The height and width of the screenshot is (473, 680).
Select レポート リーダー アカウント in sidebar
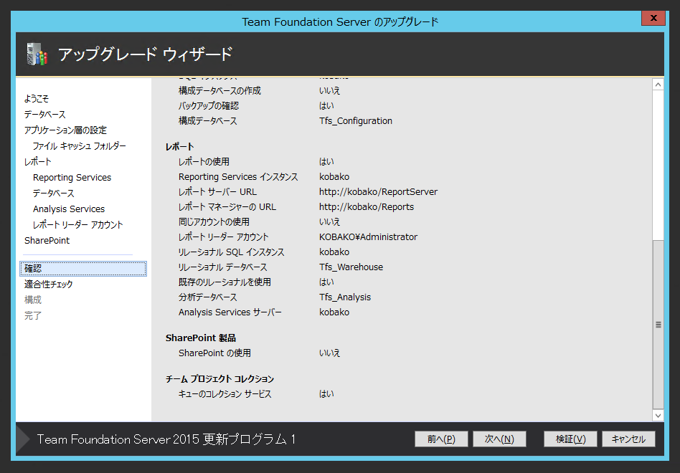78,225
